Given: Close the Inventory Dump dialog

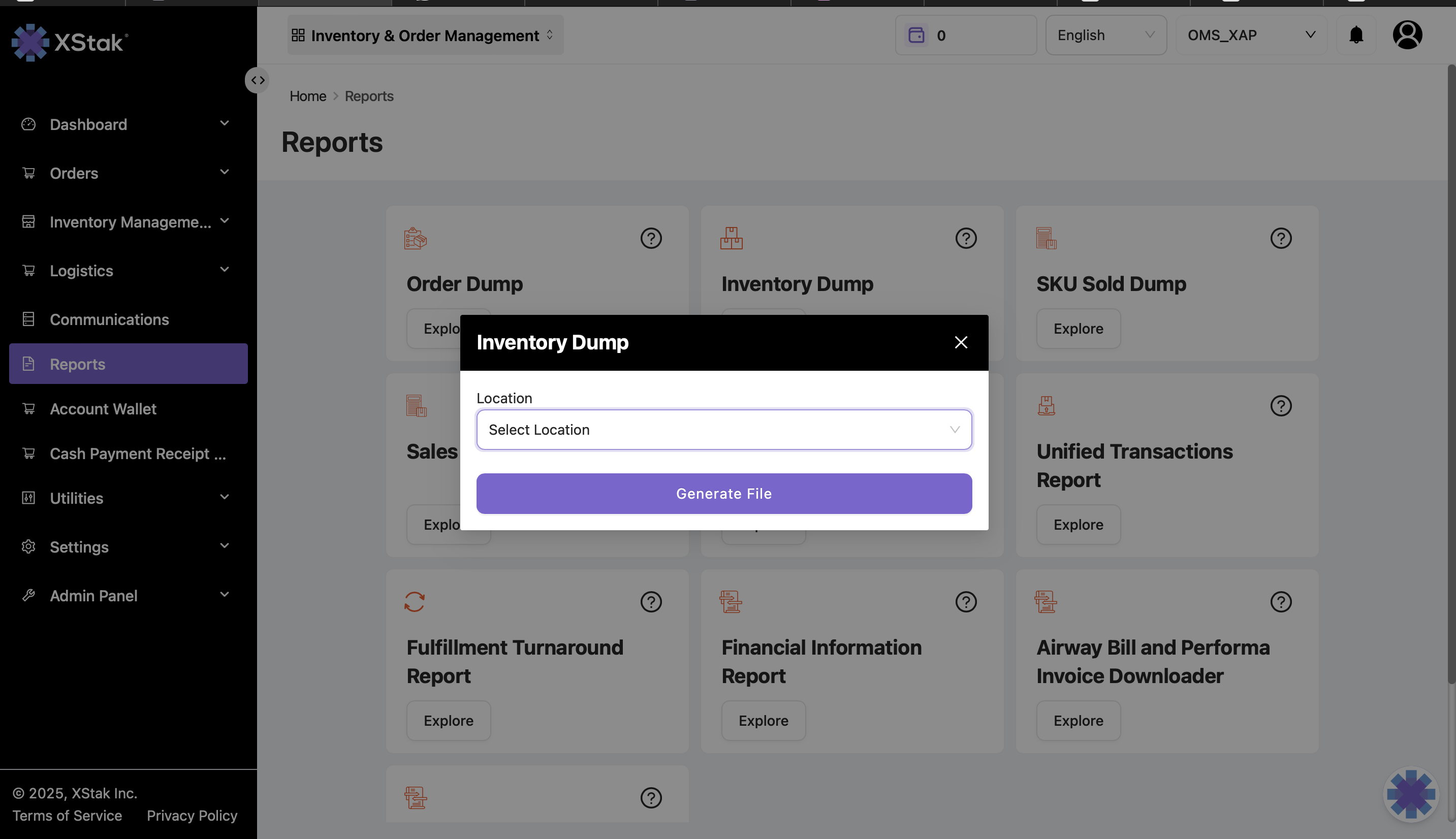Looking at the screenshot, I should [x=960, y=342].
